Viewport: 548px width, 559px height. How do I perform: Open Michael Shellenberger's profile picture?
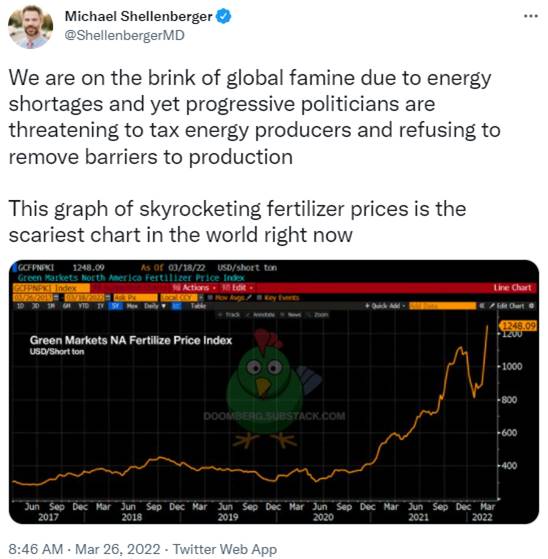[x=31, y=26]
